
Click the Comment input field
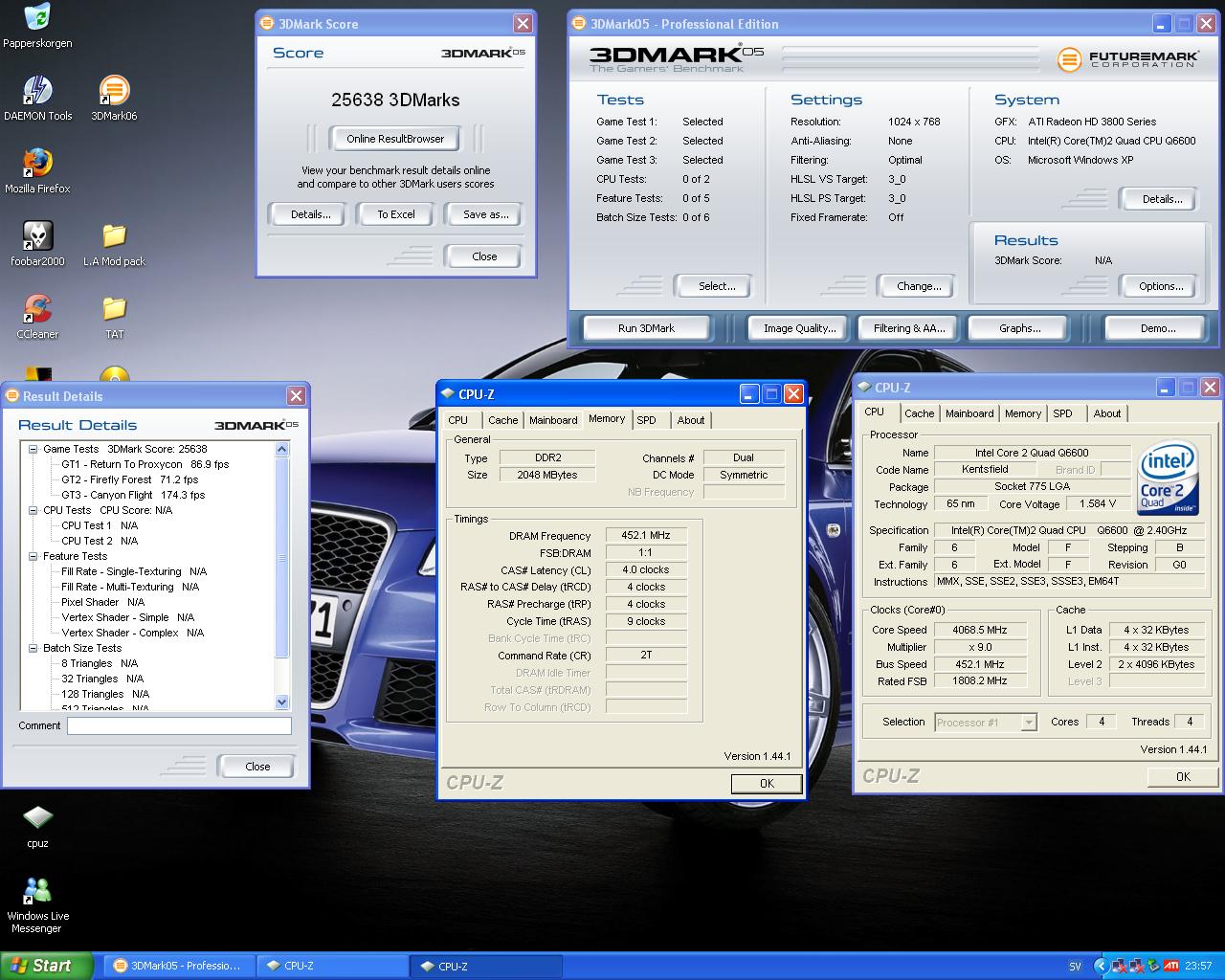[x=179, y=725]
